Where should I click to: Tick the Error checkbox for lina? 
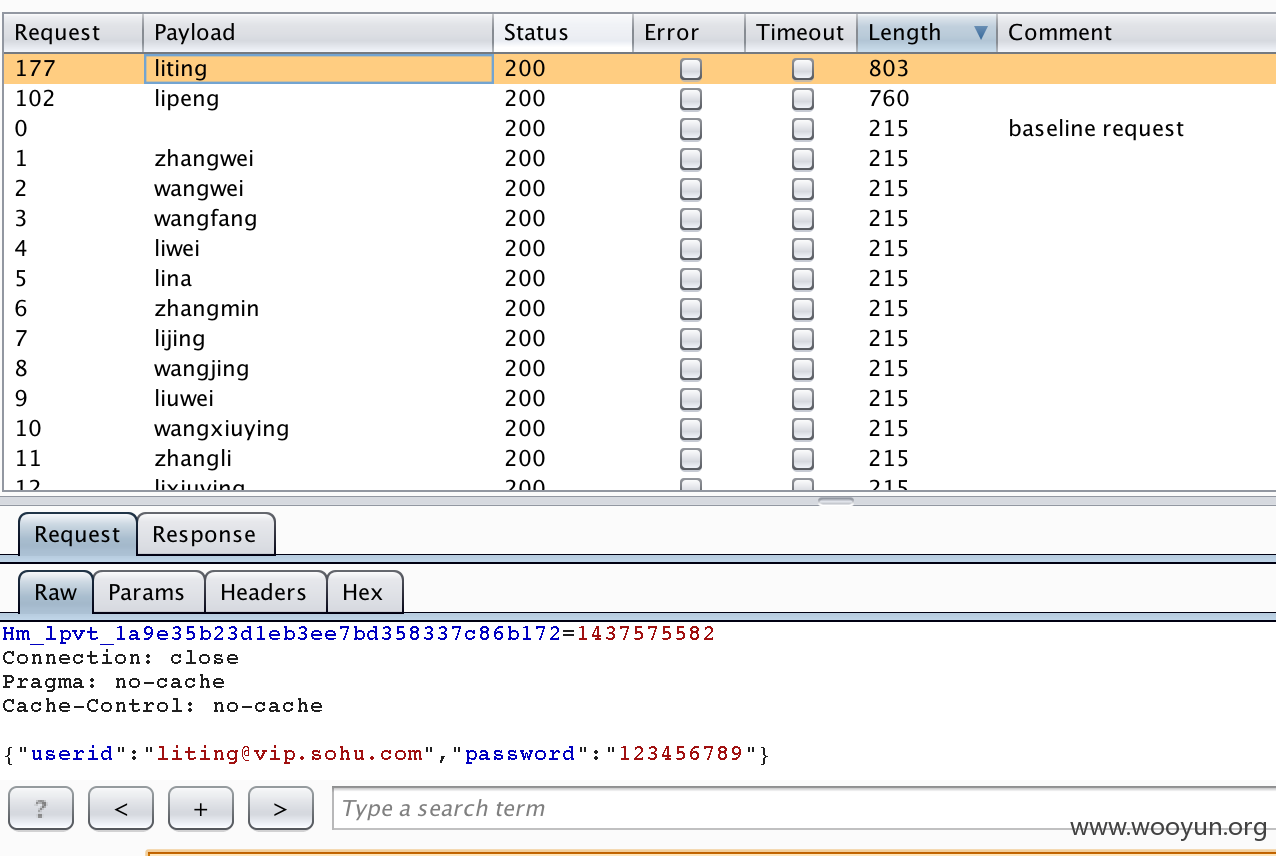691,279
